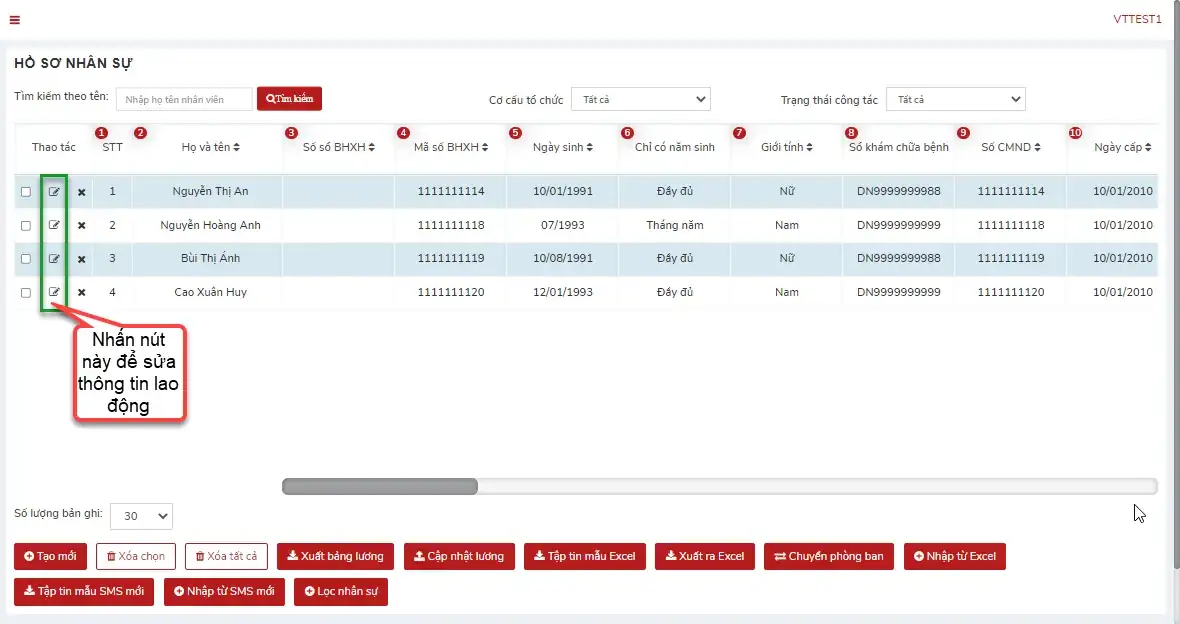Click the Xóa tất cả button

click(x=227, y=556)
